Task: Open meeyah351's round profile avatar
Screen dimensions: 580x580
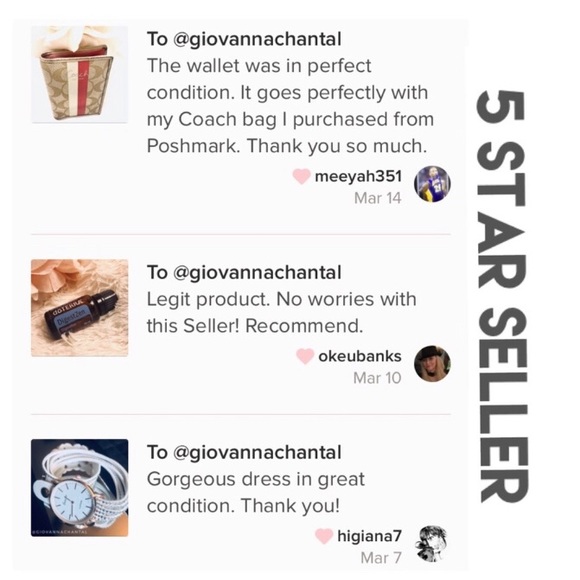Action: pyautogui.click(x=432, y=184)
